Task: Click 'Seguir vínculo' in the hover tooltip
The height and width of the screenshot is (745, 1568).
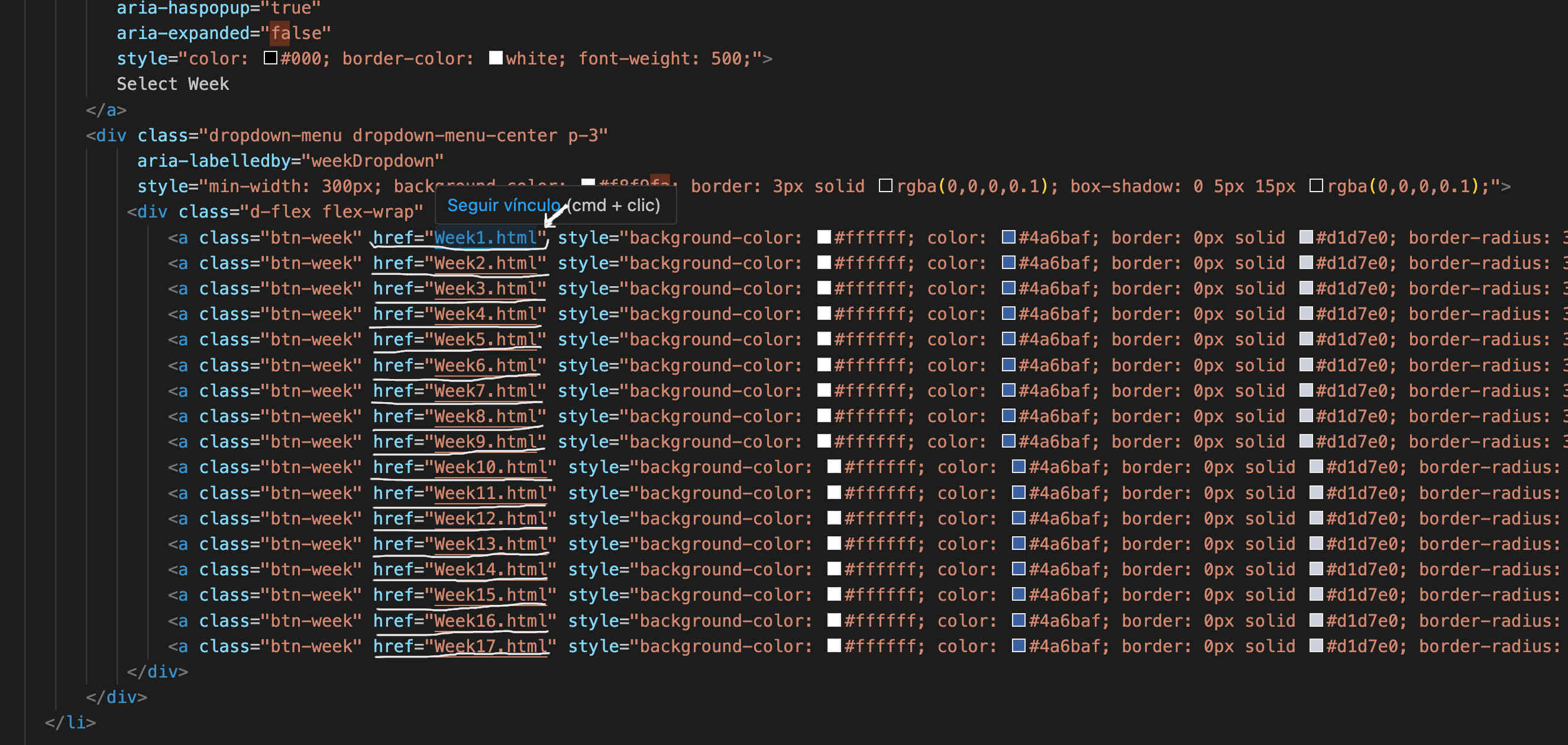Action: [503, 206]
